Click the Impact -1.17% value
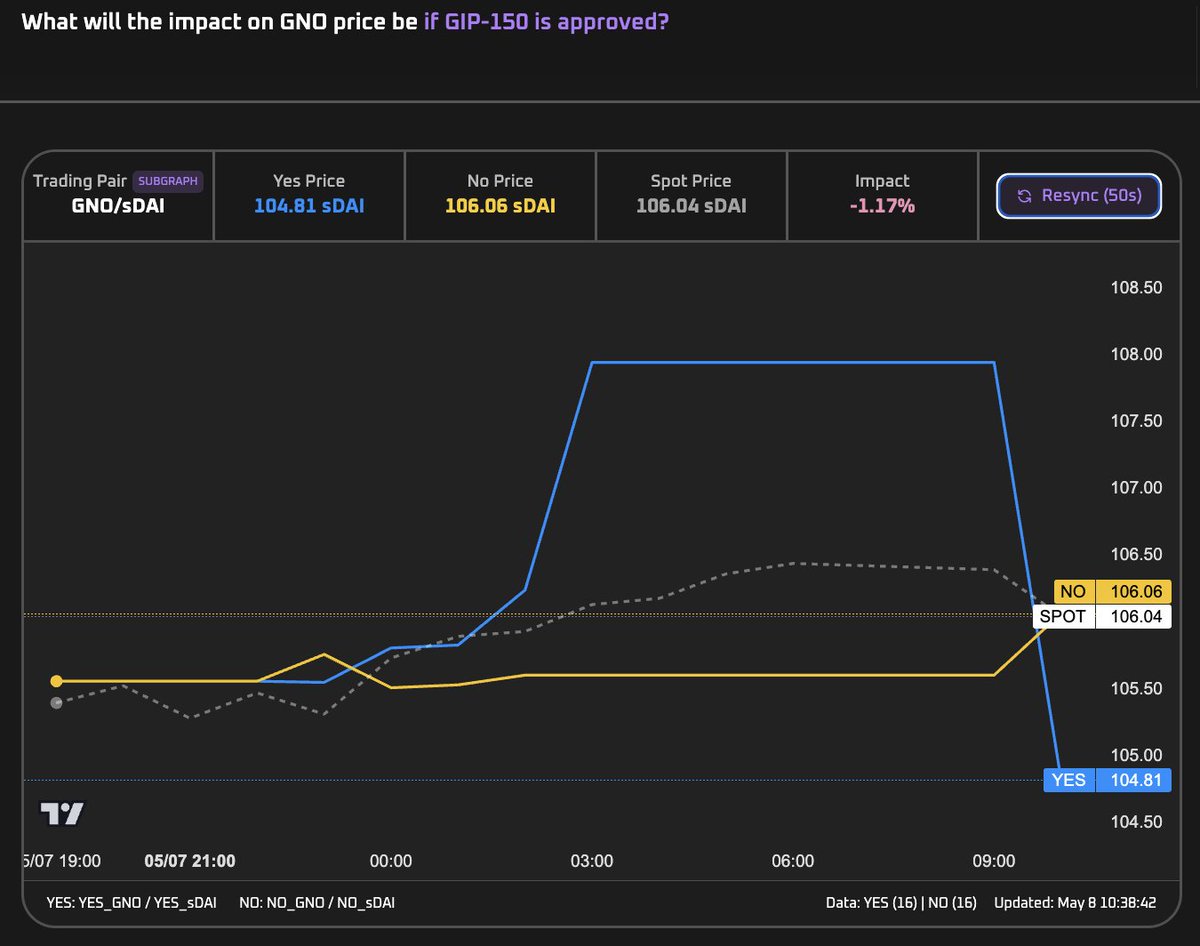 click(x=882, y=206)
